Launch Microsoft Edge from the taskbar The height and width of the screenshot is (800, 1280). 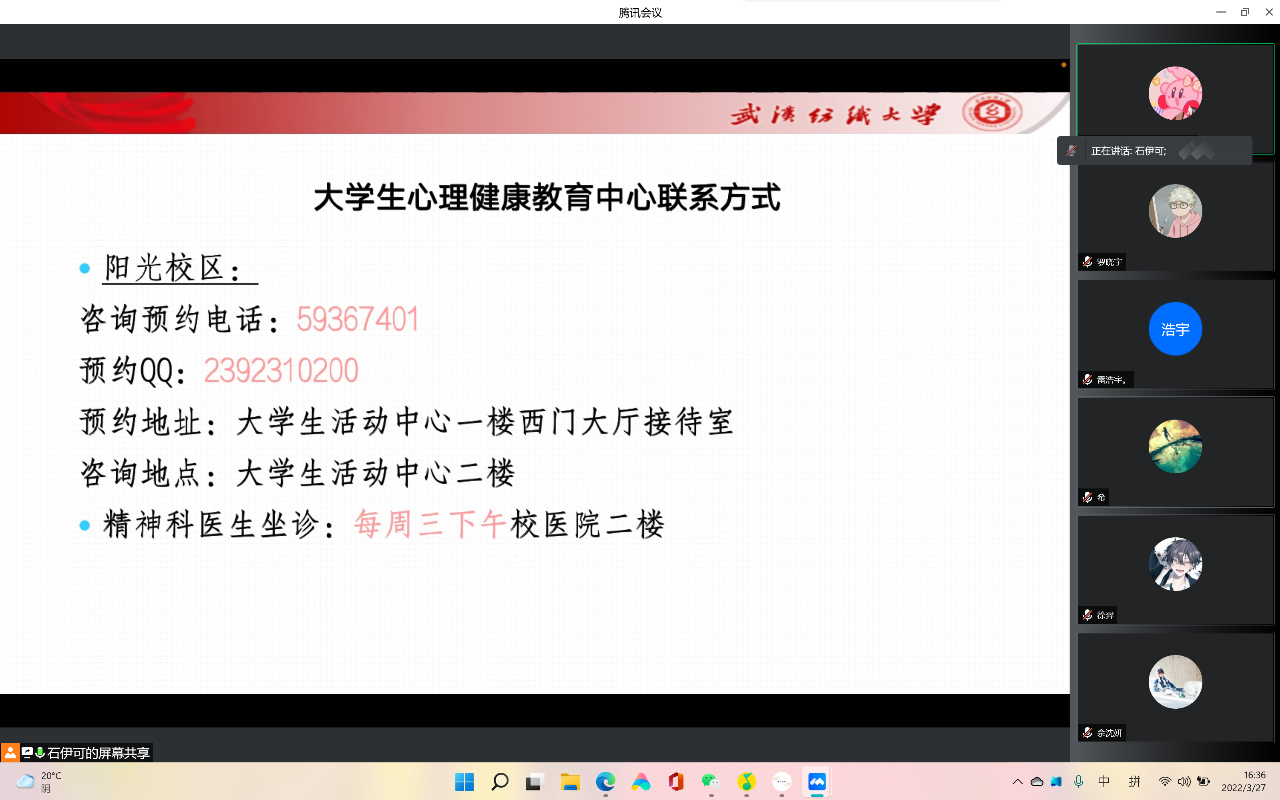click(x=605, y=782)
